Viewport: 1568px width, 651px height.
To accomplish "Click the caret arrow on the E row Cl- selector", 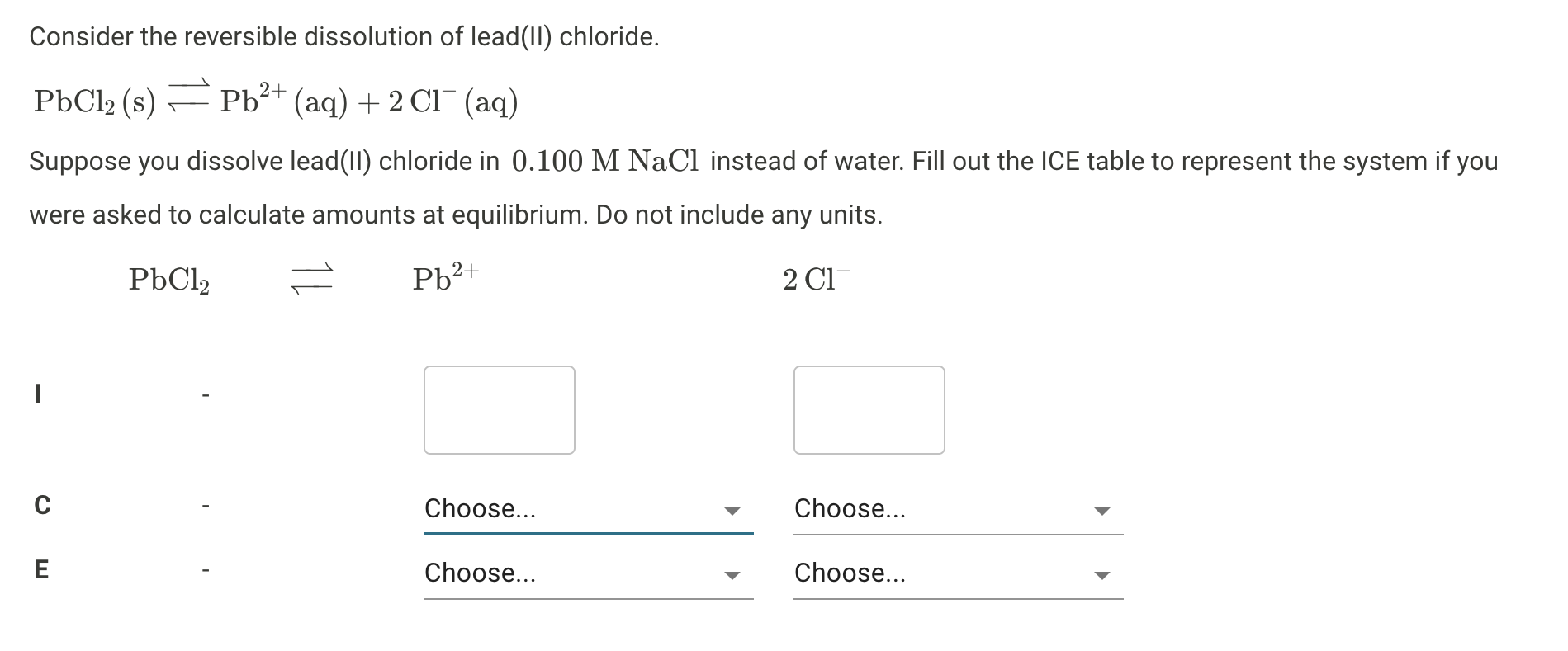I will click(1103, 576).
